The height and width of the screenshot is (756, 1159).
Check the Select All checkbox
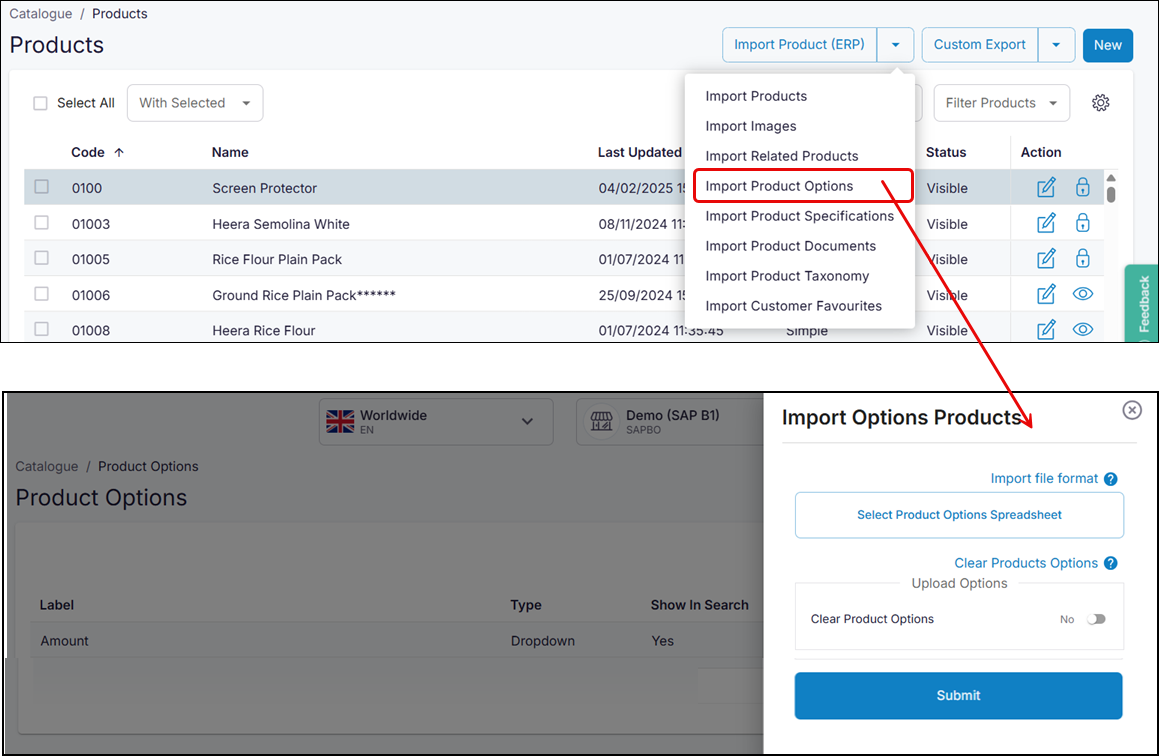tap(40, 103)
